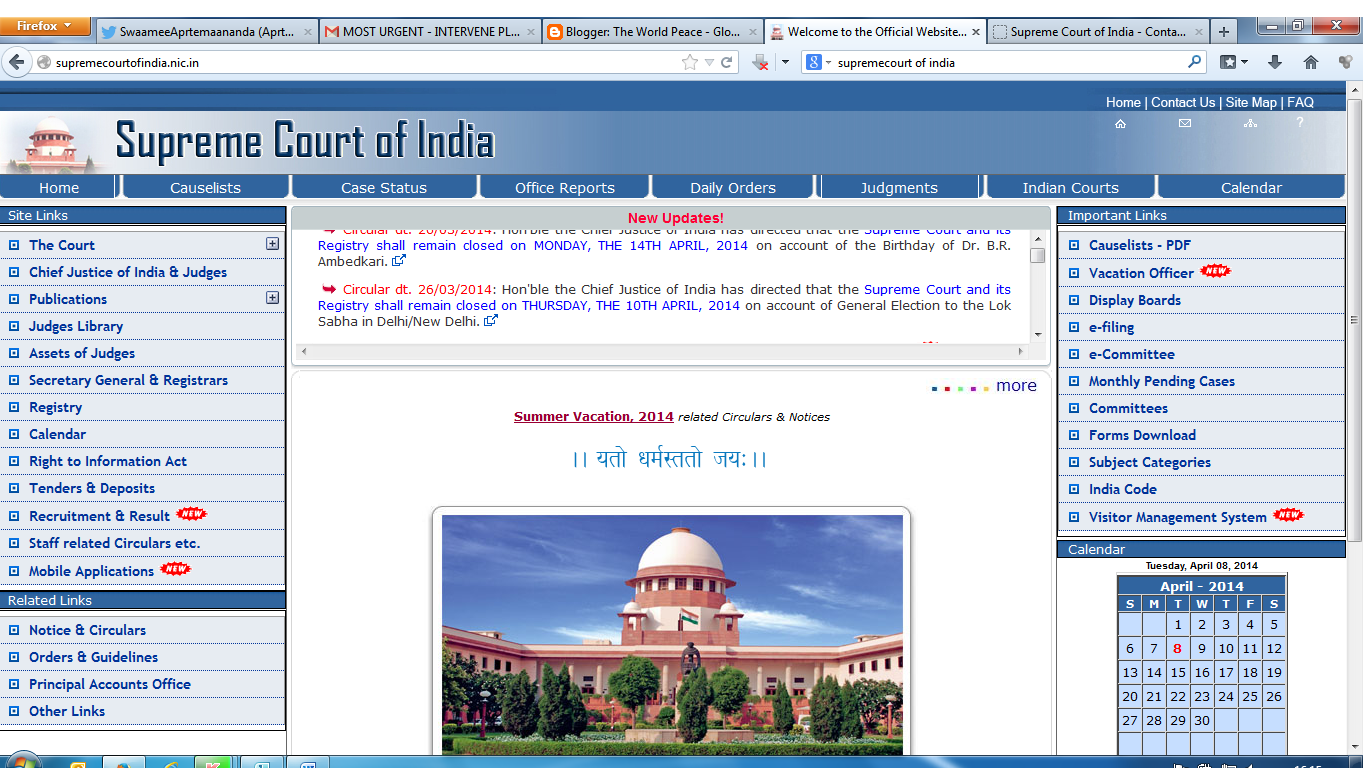
Task: Click the page's main vertical scrollbar thumb
Action: [x=1355, y=320]
